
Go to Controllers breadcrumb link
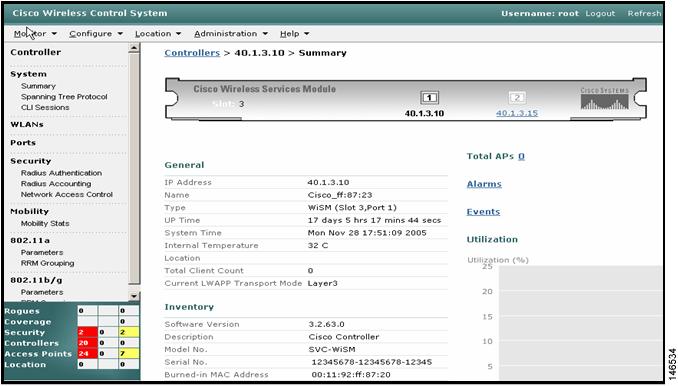[x=192, y=53]
